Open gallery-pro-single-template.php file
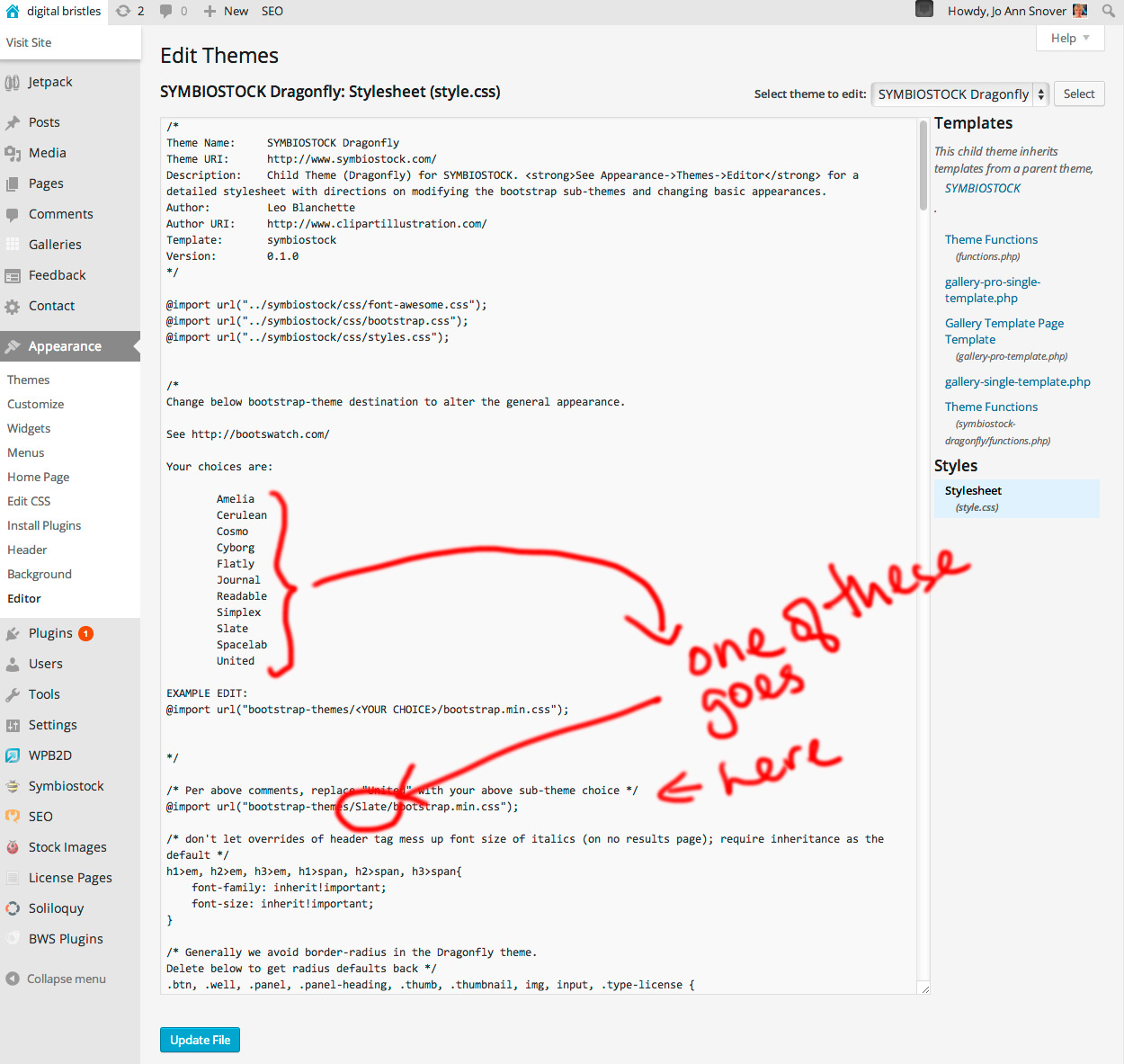 tap(993, 290)
